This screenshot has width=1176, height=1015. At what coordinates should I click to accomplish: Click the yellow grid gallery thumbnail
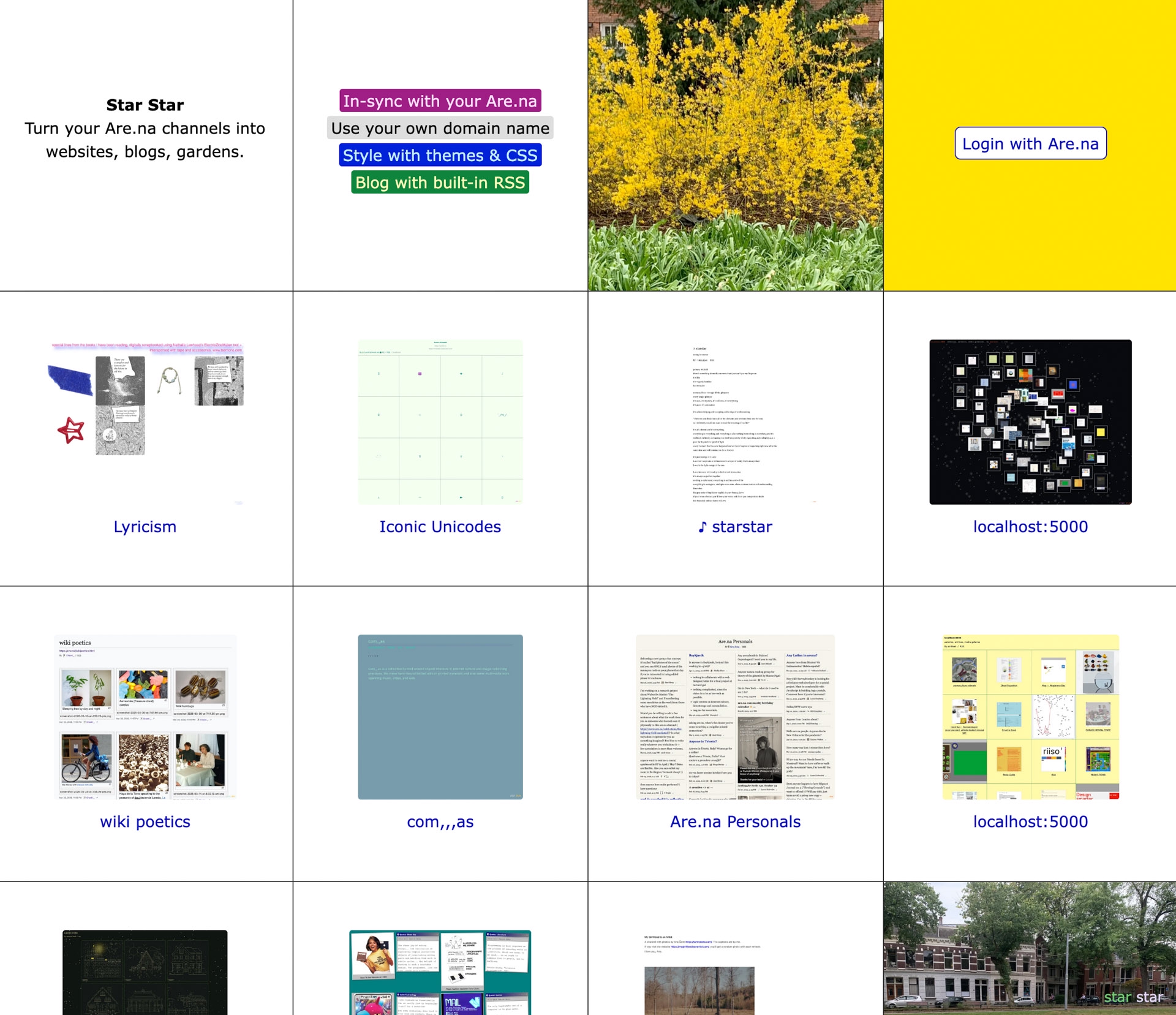[x=1030, y=717]
